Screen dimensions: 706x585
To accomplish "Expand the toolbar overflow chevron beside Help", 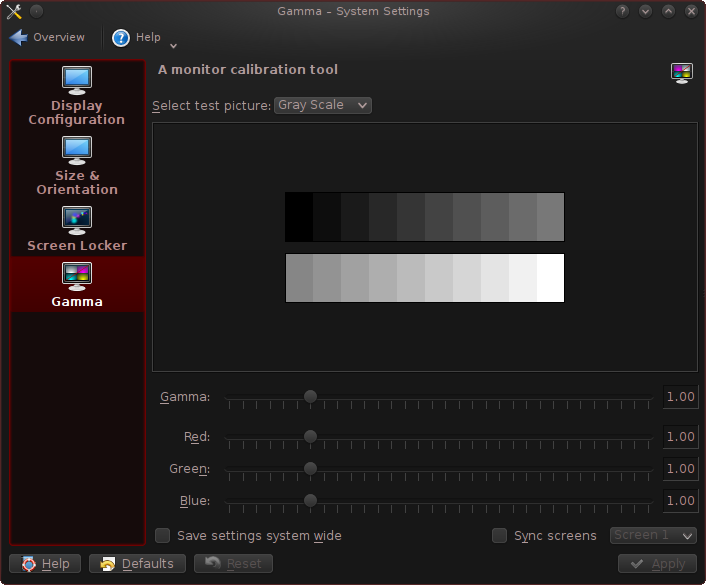I will pos(173,46).
